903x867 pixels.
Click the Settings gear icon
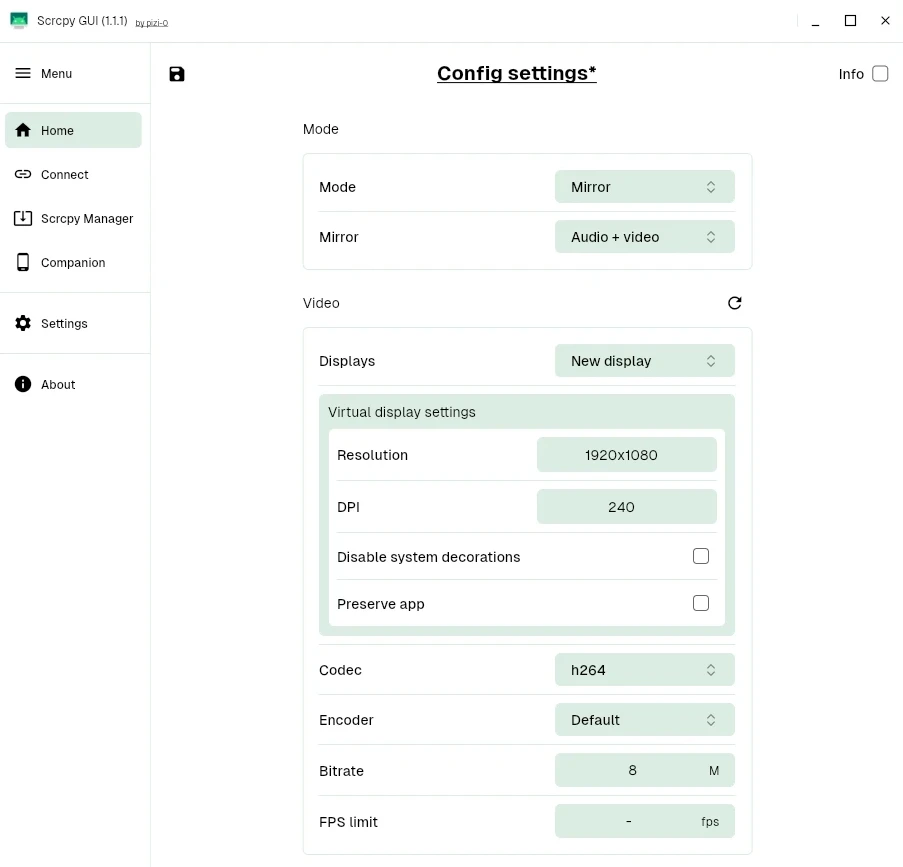pyautogui.click(x=23, y=323)
